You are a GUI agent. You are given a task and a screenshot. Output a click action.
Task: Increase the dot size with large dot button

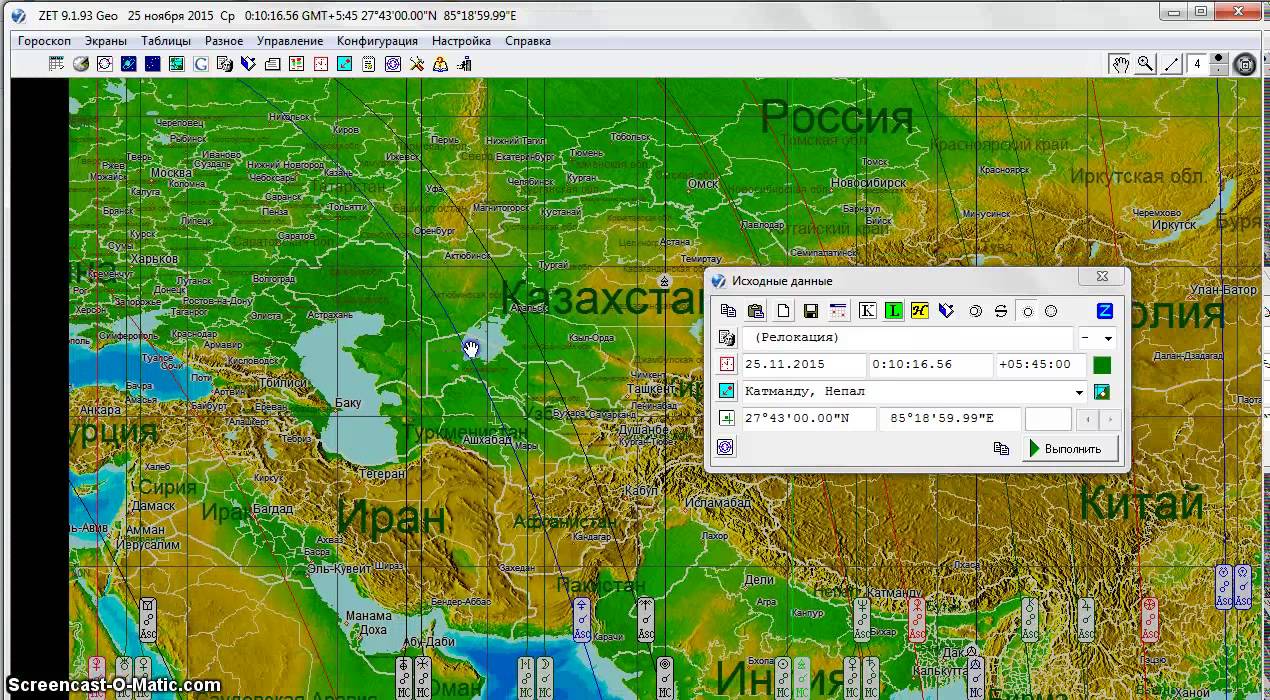pyautogui.click(x=1218, y=59)
